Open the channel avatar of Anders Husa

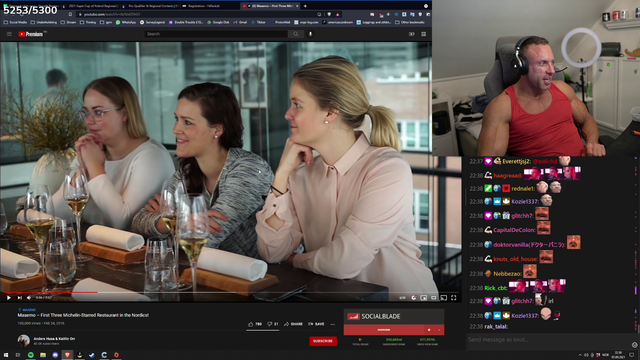[24, 340]
